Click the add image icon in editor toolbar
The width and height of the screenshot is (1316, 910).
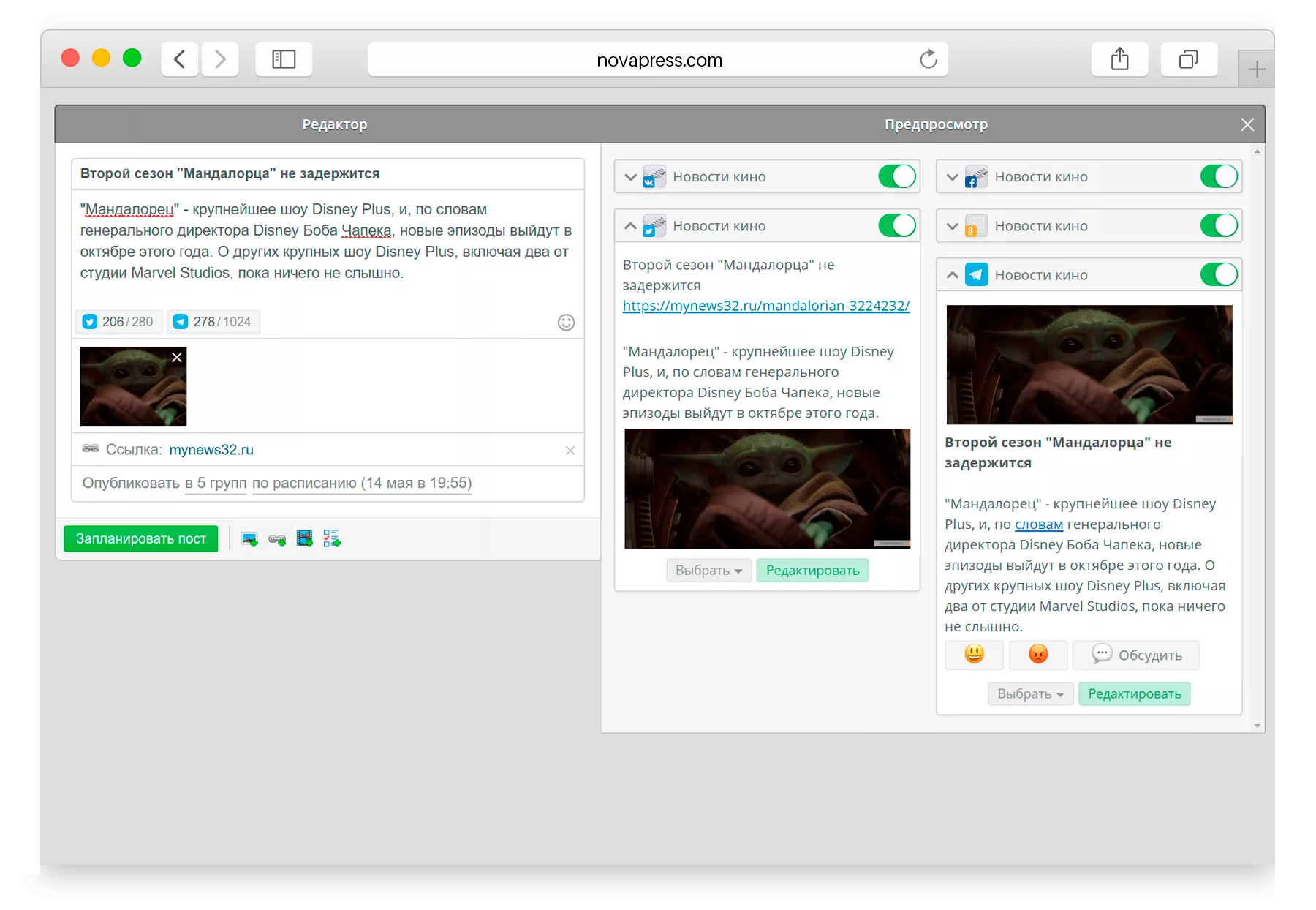[249, 539]
